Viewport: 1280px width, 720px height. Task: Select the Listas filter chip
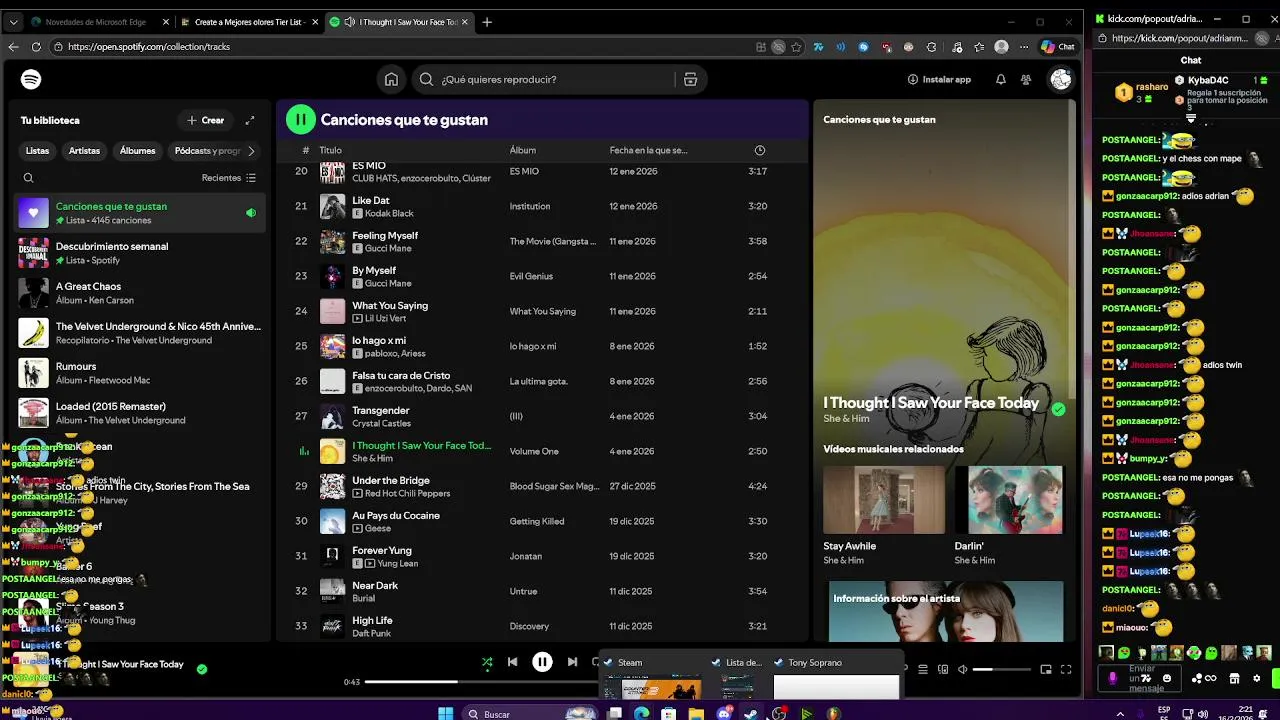(37, 151)
